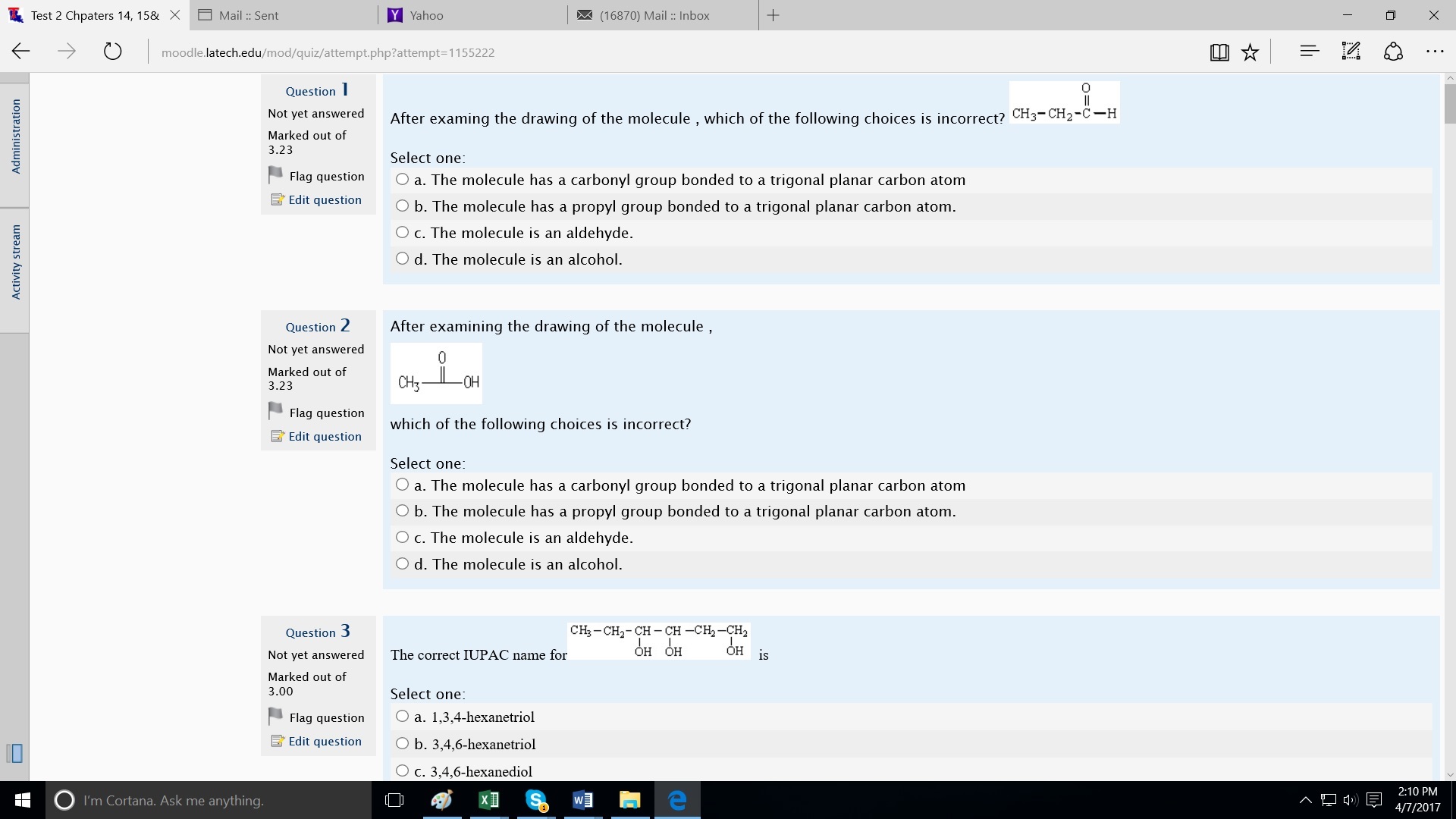Open the Edge Hub menu
This screenshot has width=1456, height=819.
click(1309, 52)
